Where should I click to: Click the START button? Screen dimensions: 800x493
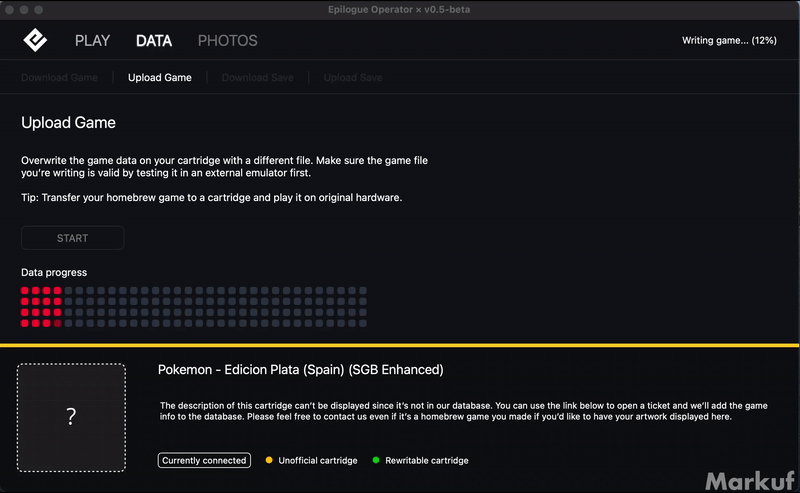coord(72,238)
